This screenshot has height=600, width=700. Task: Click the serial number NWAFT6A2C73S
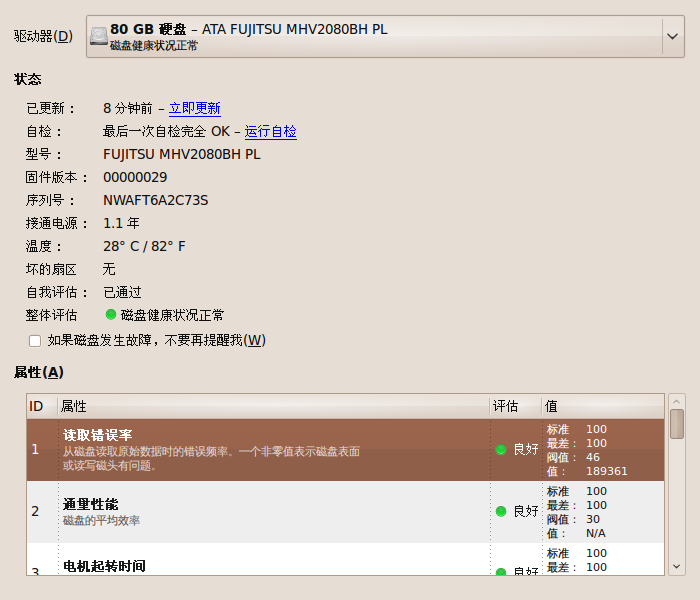click(156, 200)
